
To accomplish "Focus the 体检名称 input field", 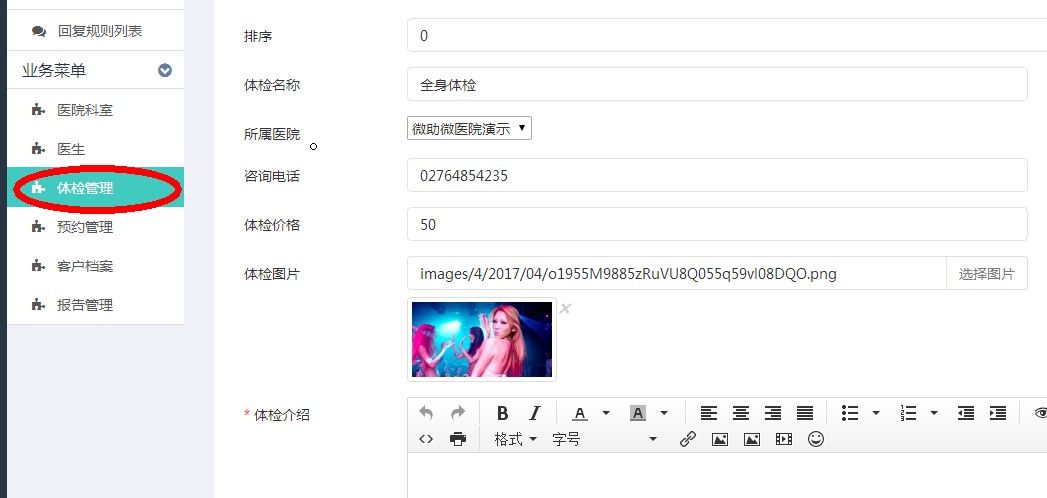I will pyautogui.click(x=717, y=84).
